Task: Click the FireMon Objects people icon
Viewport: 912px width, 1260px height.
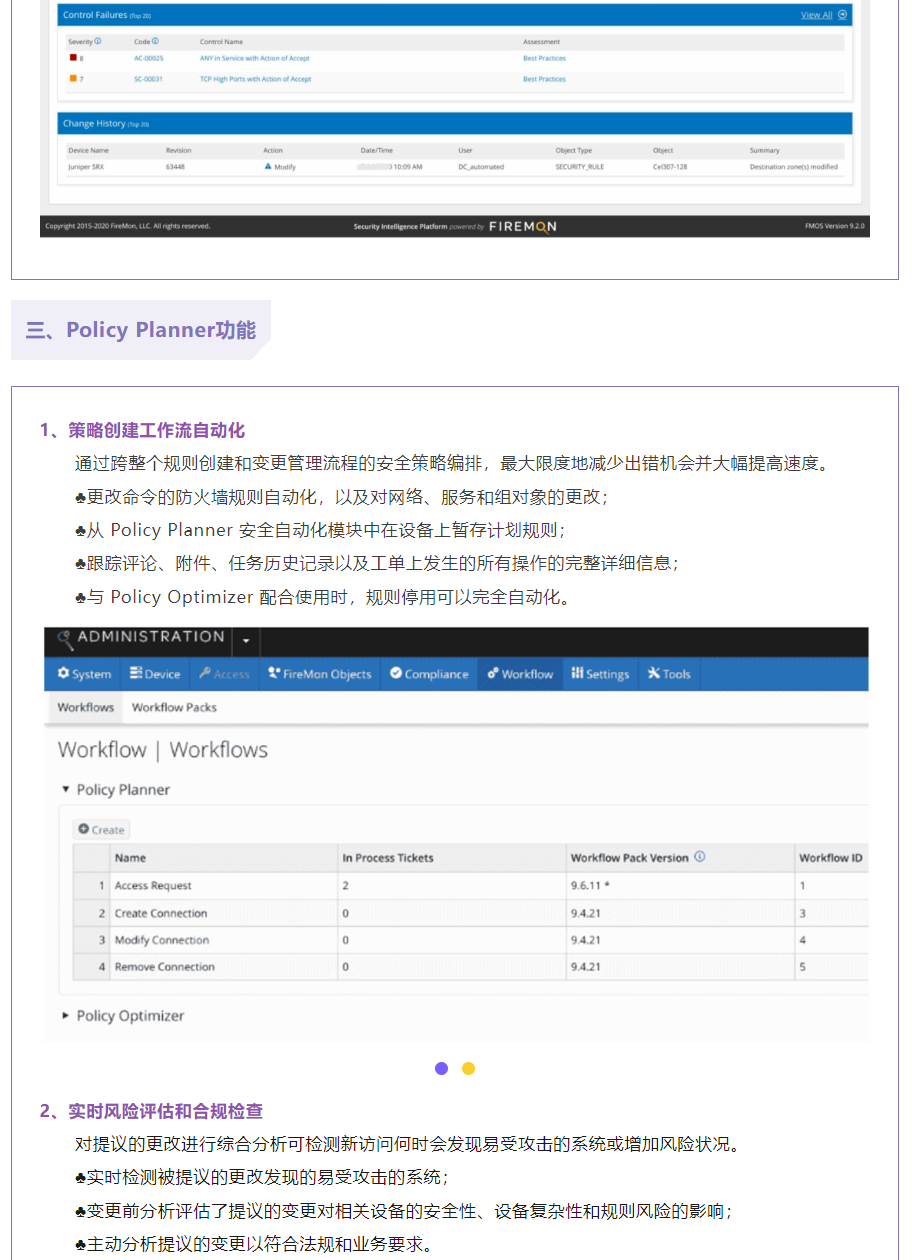Action: click(274, 673)
